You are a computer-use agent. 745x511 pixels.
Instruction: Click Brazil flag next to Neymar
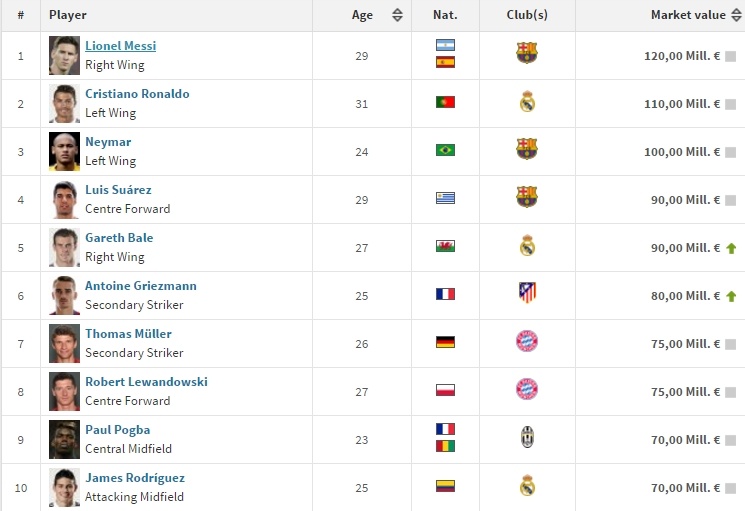[x=445, y=150]
